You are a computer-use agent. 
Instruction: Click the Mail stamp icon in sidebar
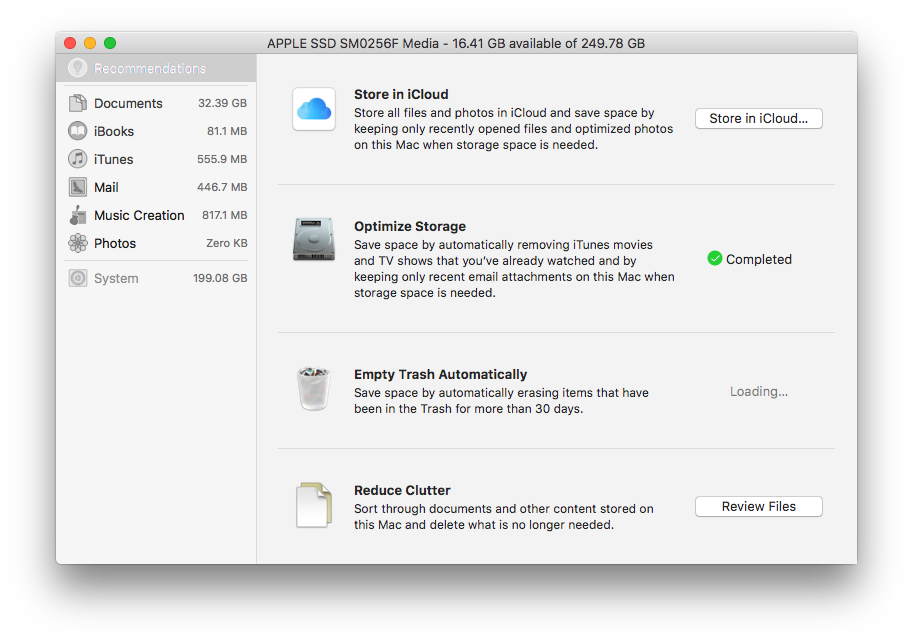(x=78, y=187)
